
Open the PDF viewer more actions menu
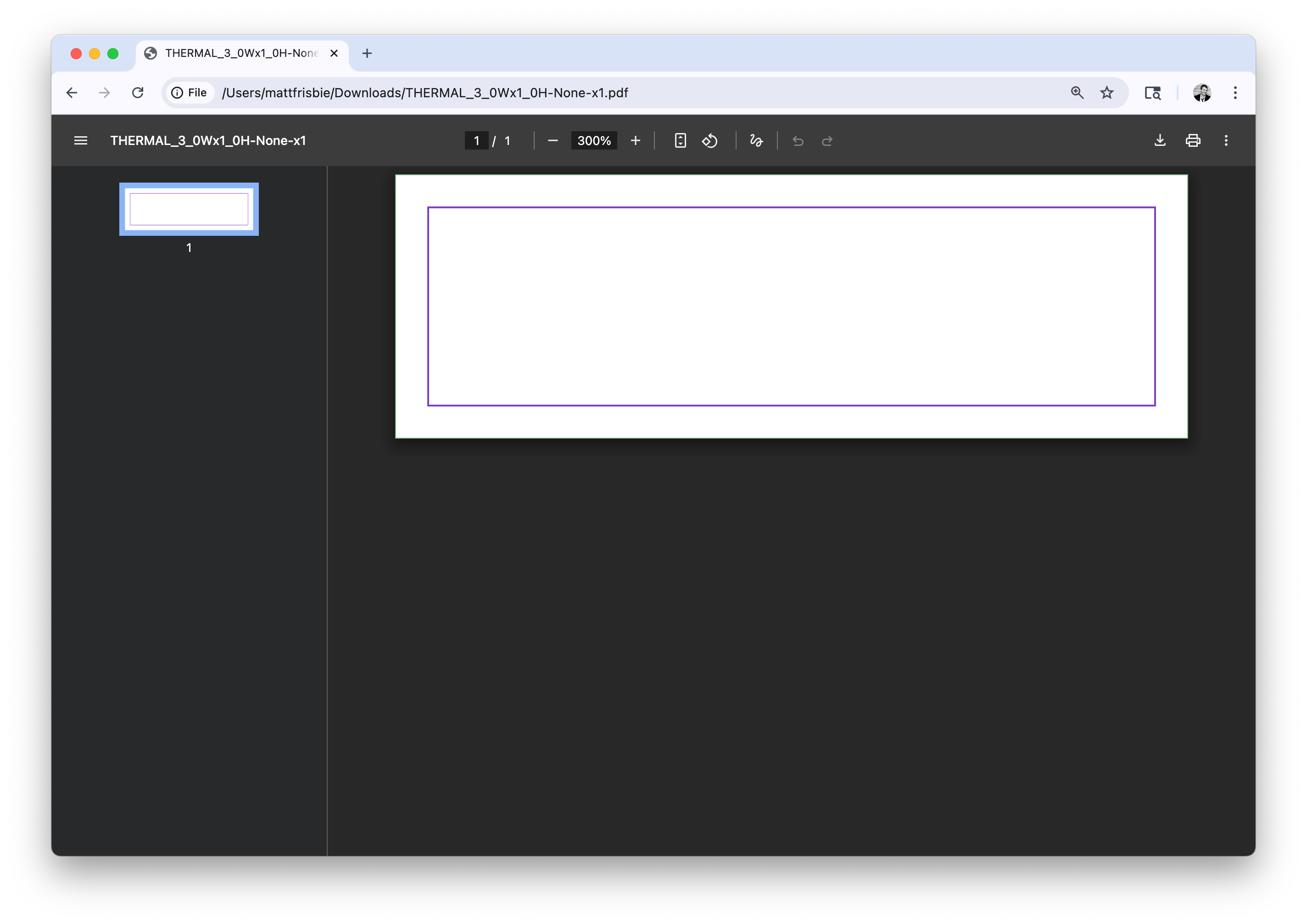tap(1226, 140)
